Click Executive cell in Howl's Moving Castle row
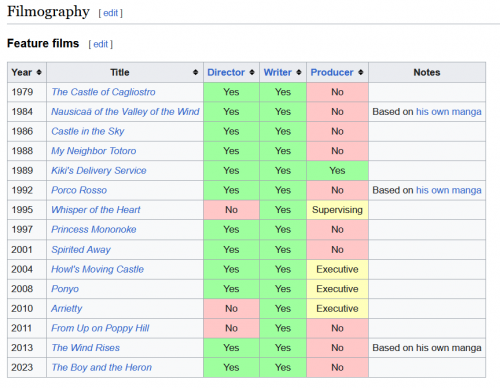 tap(337, 269)
